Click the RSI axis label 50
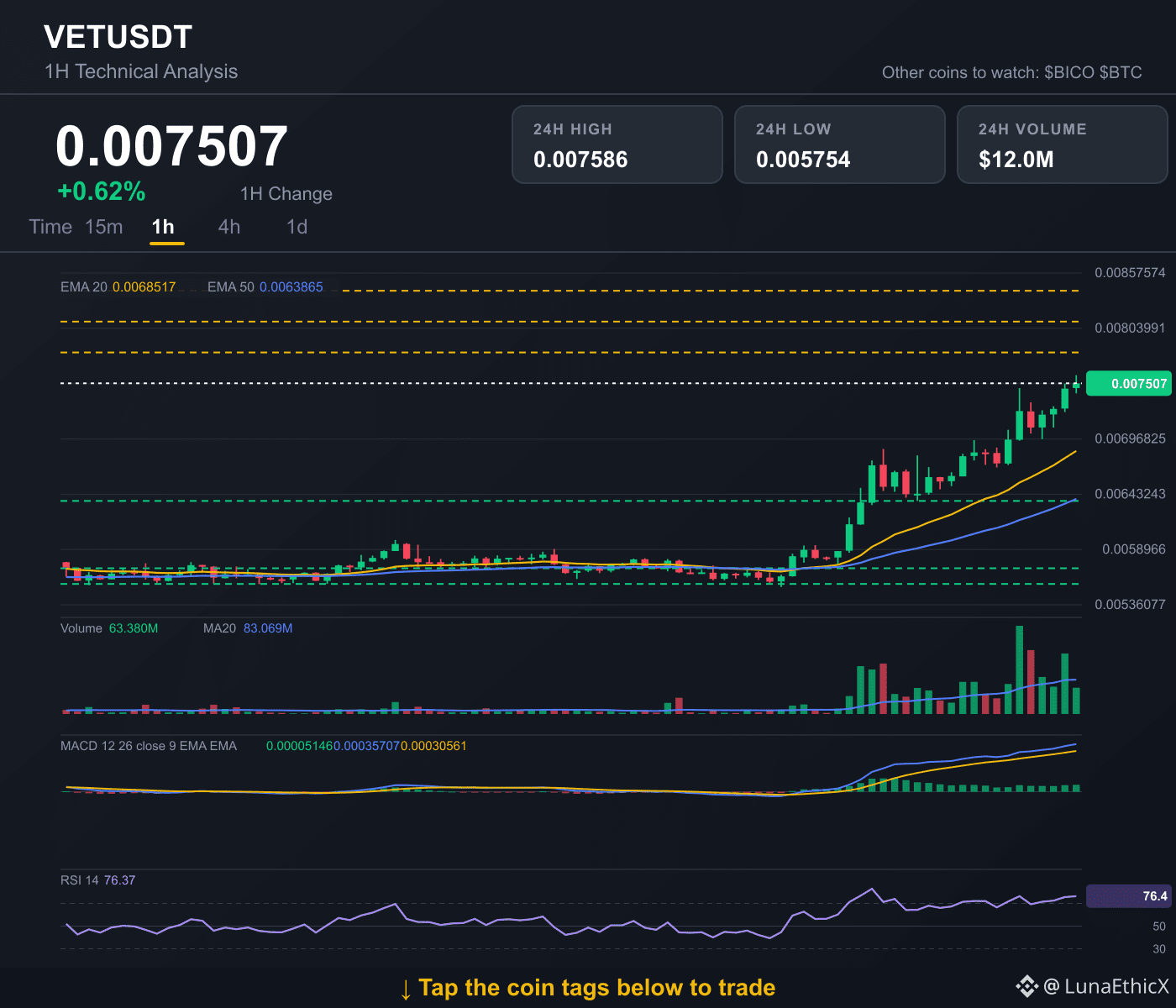This screenshot has width=1176, height=1008. [1159, 927]
